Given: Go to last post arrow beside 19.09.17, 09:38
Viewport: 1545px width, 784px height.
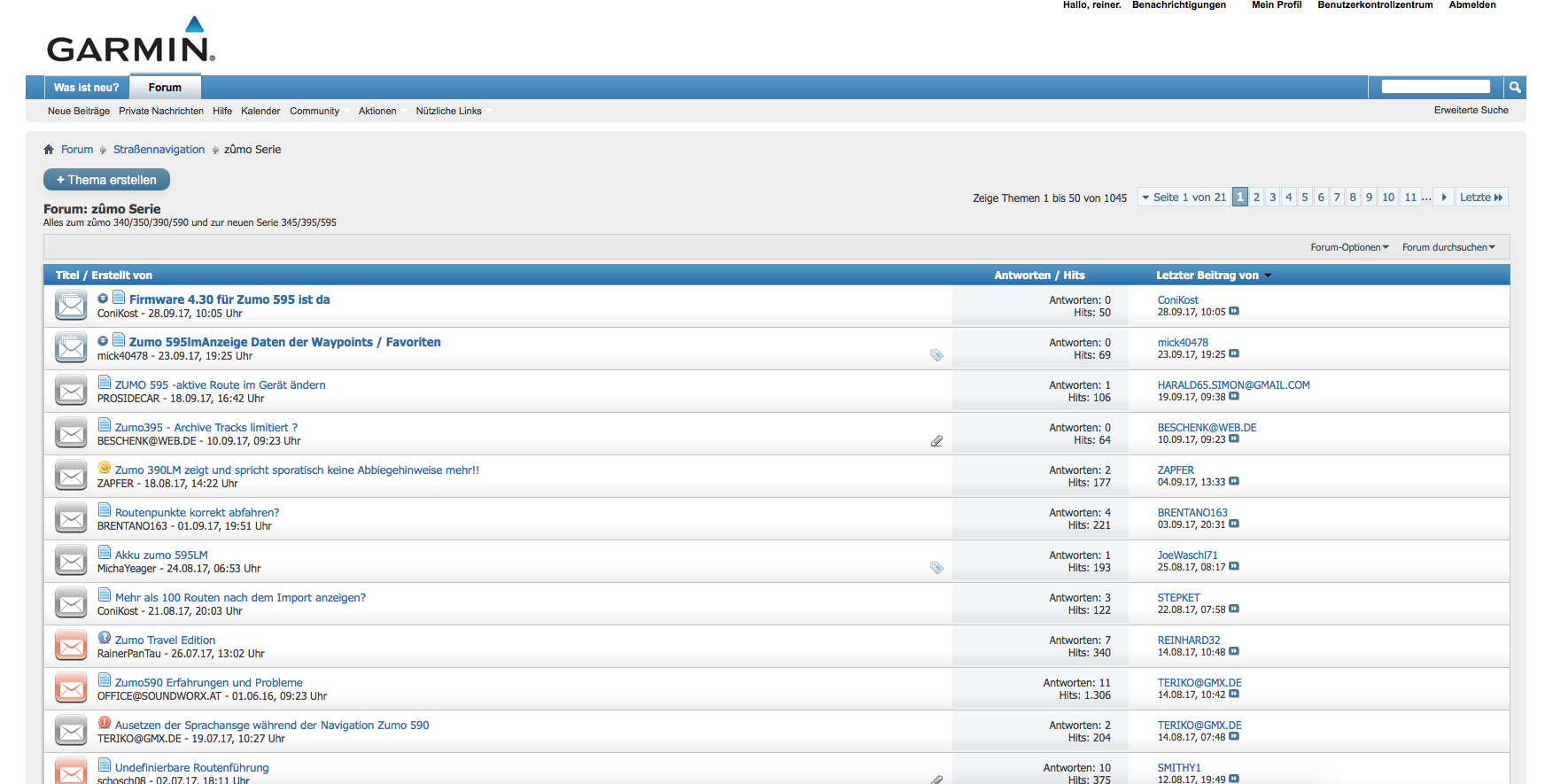Looking at the screenshot, I should (1234, 396).
